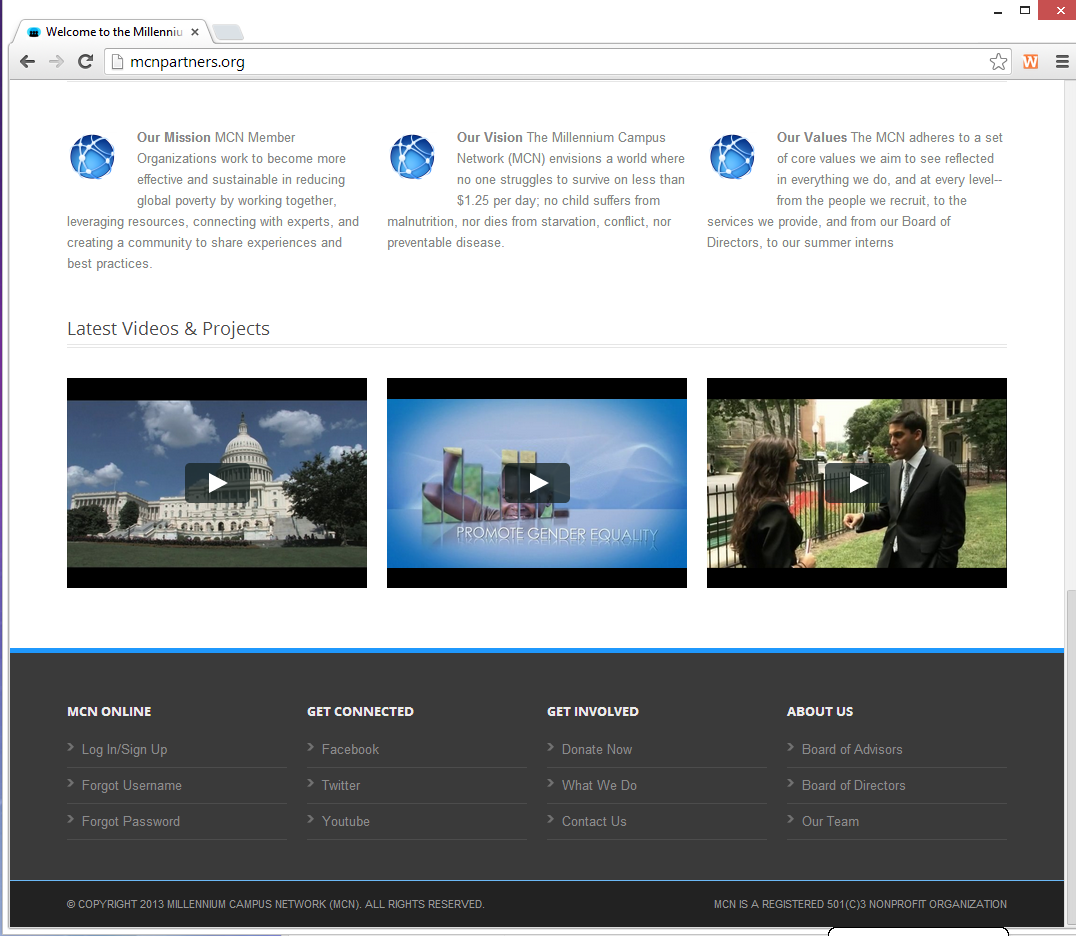Screen dimensions: 1076x936
Task: Click the chevron beside Contact Us
Action: 550,819
